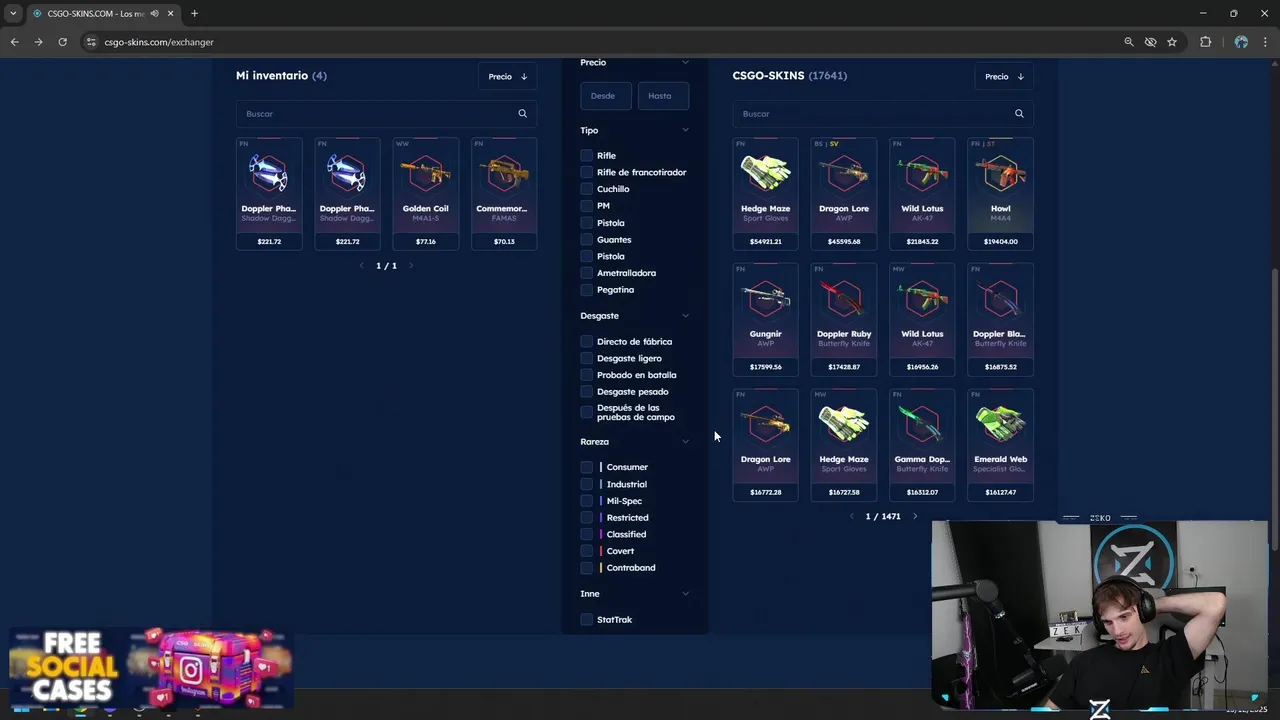The width and height of the screenshot is (1280, 720).
Task: Click the search magnifier in CSGO-SKINS list
Action: [1019, 113]
